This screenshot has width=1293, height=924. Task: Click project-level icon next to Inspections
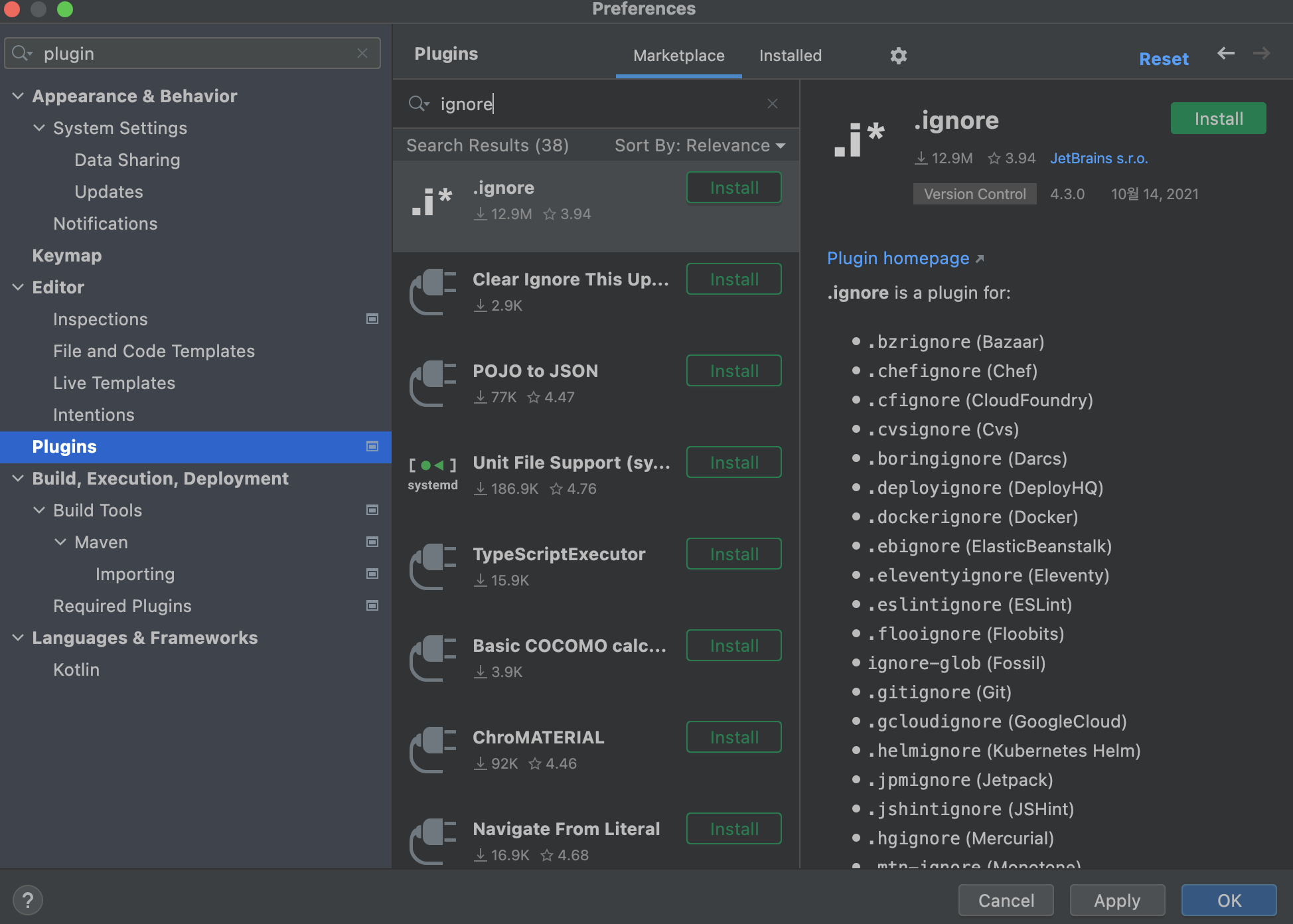point(372,319)
